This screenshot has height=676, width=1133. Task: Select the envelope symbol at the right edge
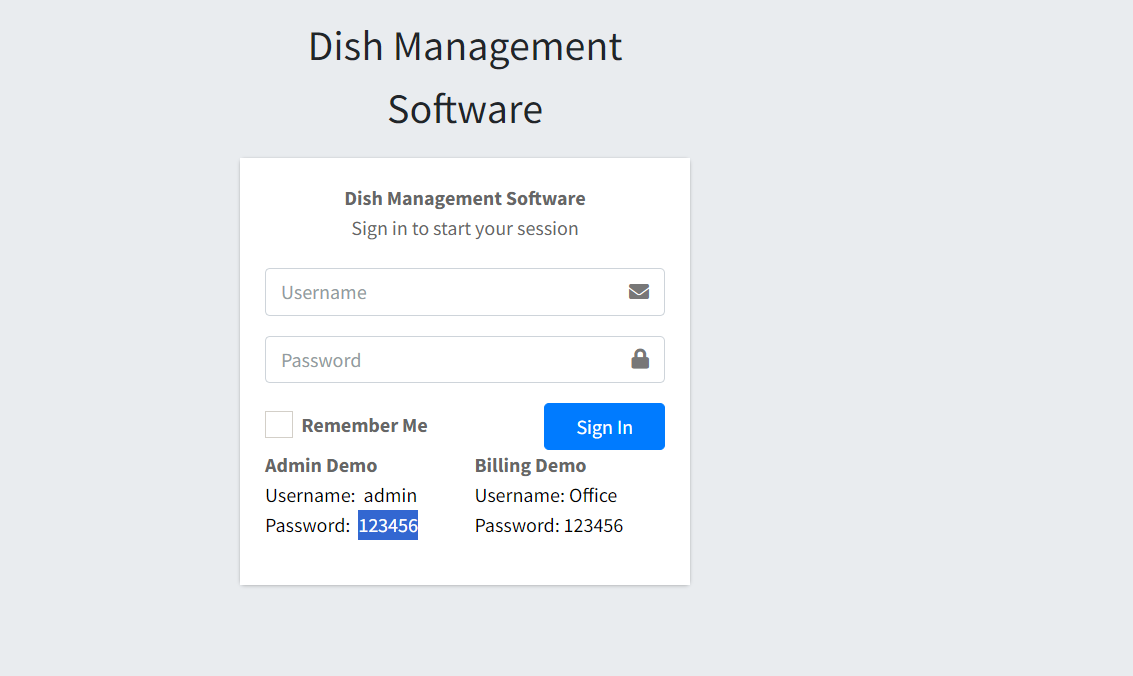click(x=638, y=292)
